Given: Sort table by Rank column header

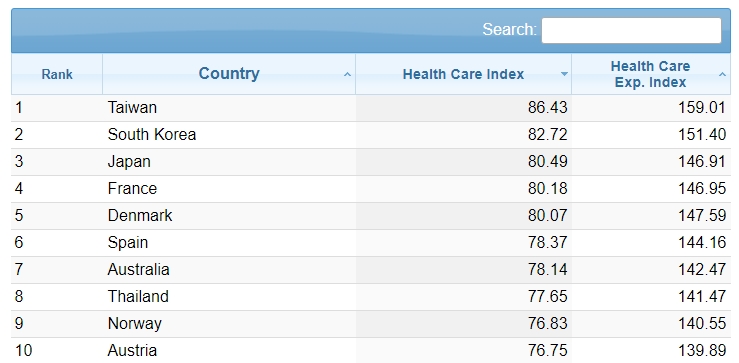Looking at the screenshot, I should tap(57, 74).
